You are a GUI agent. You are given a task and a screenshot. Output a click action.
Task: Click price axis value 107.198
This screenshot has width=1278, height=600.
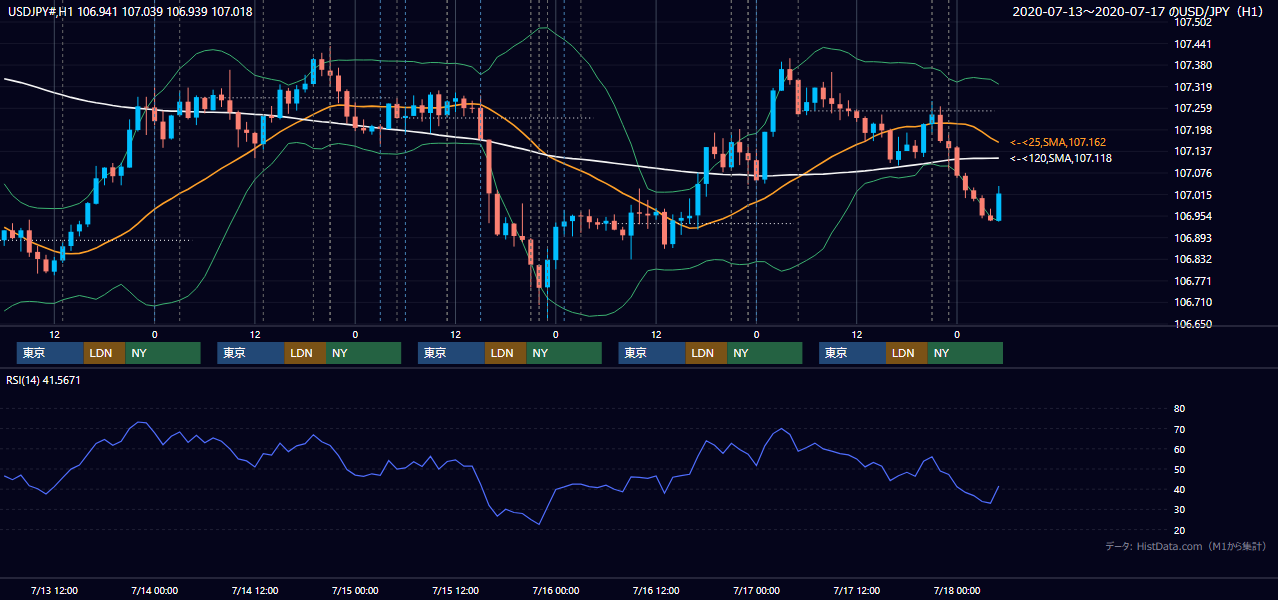pos(1194,130)
